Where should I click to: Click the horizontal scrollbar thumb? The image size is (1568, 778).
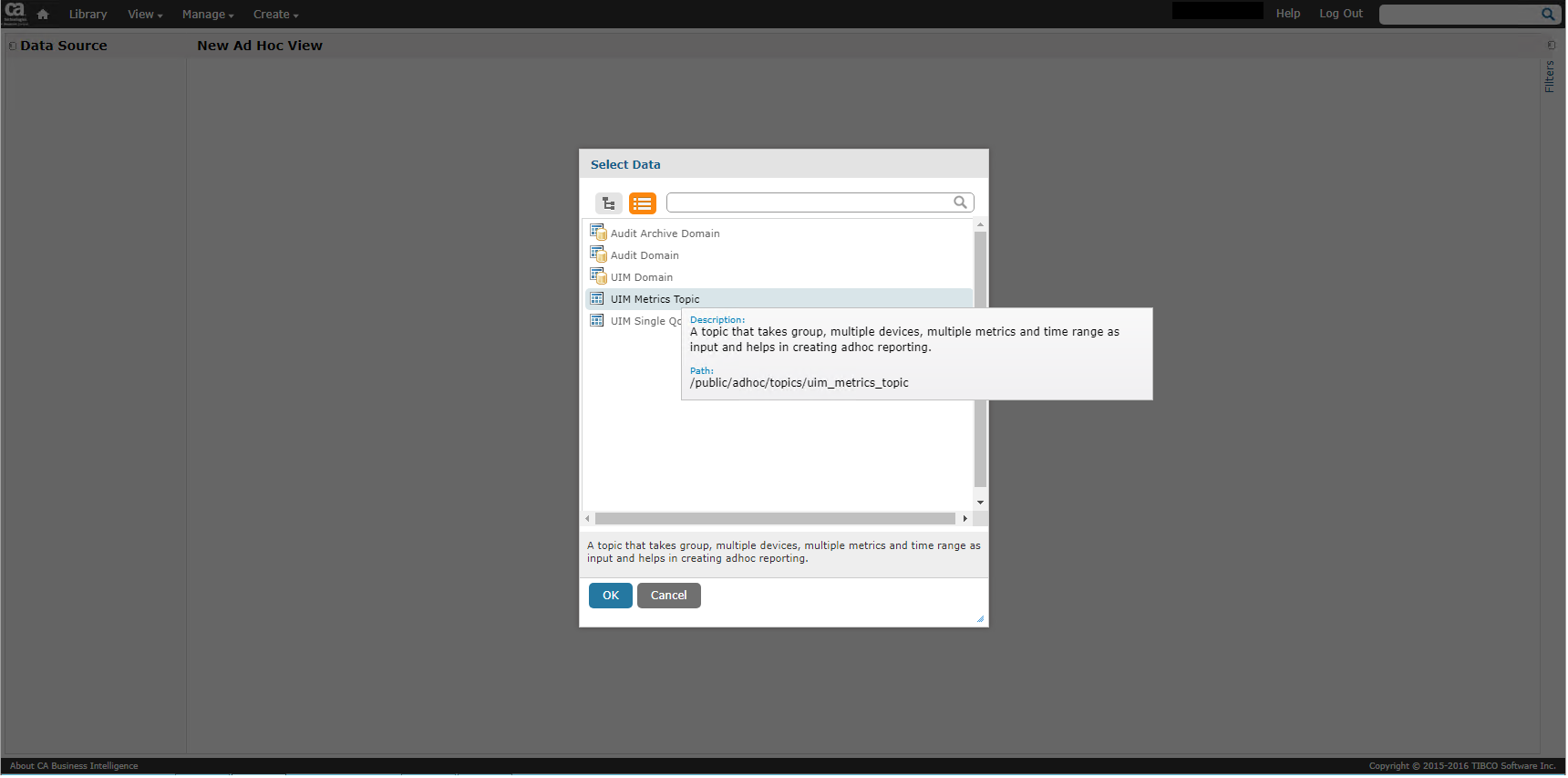pyautogui.click(x=776, y=519)
